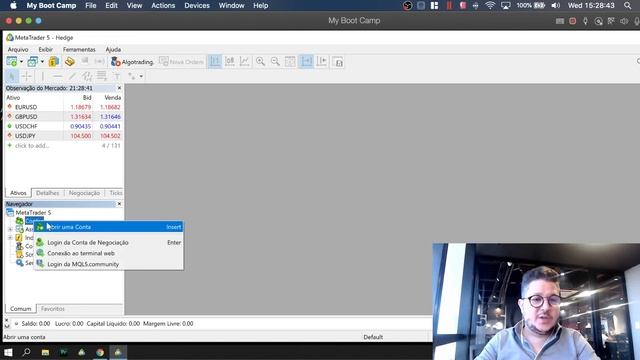
Task: Click the zoom out magnifier icon
Action: click(x=275, y=62)
